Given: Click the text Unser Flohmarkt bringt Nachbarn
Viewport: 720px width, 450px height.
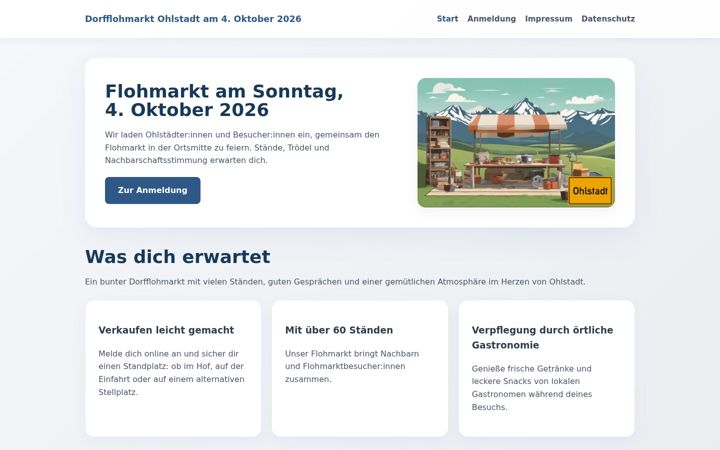Looking at the screenshot, I should 352,366.
